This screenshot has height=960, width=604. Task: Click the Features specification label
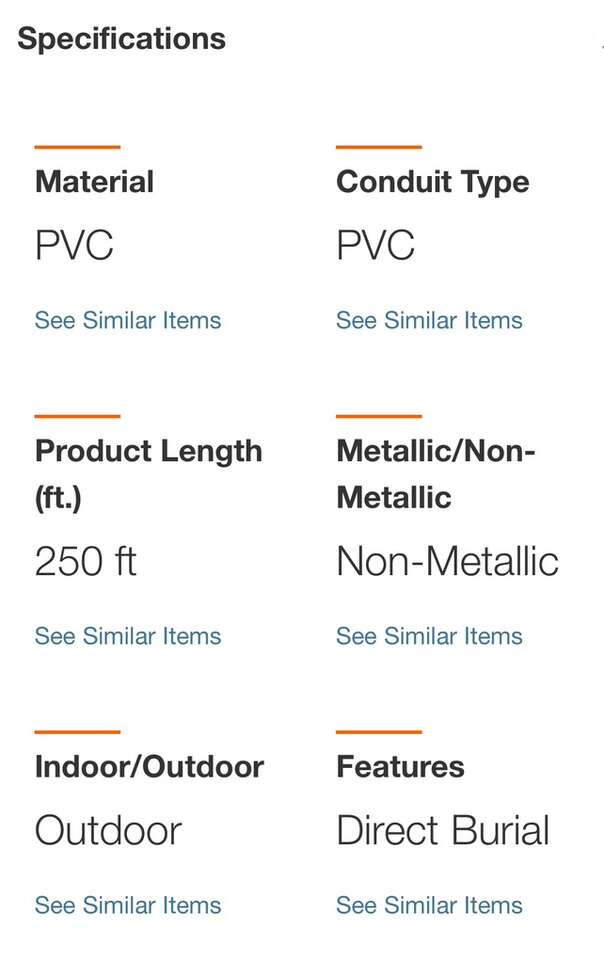[400, 767]
